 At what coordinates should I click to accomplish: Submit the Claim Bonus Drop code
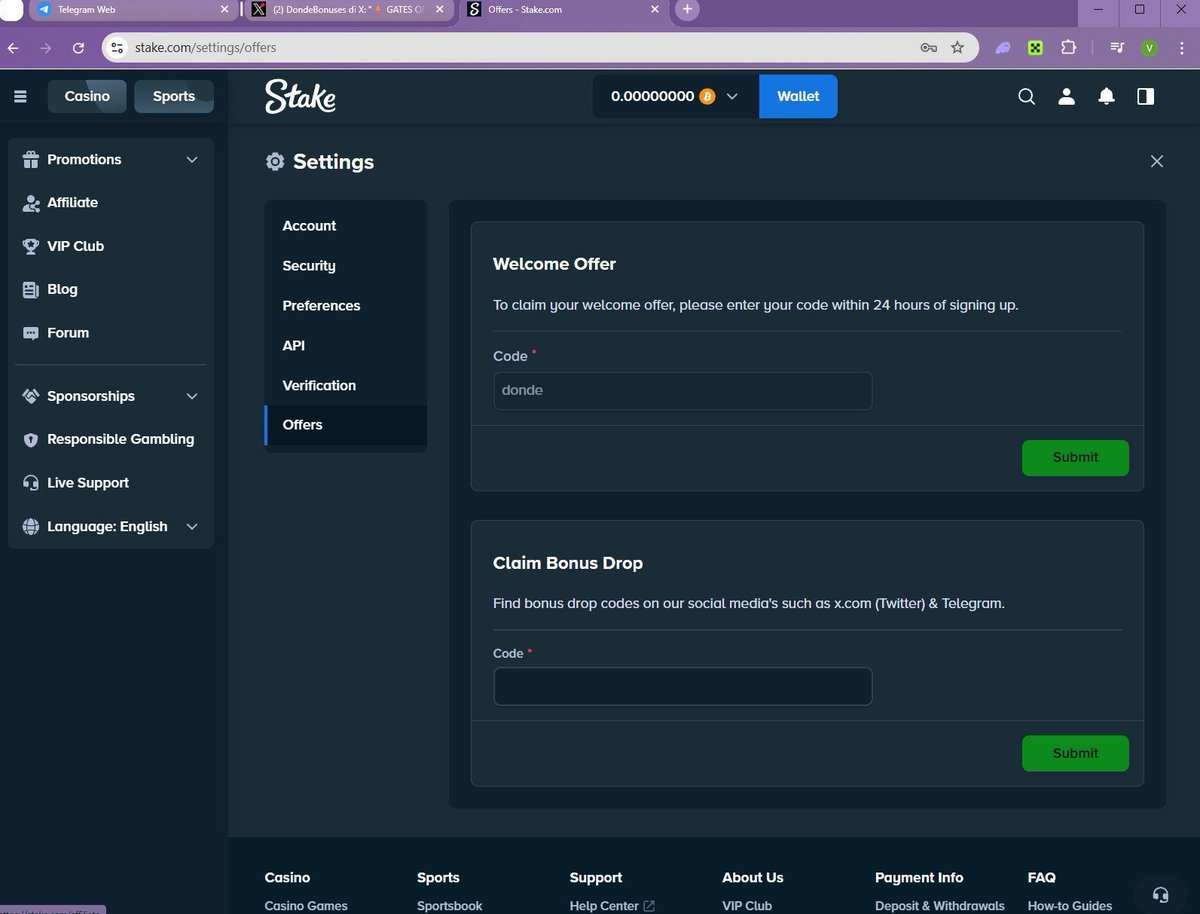(x=1075, y=753)
